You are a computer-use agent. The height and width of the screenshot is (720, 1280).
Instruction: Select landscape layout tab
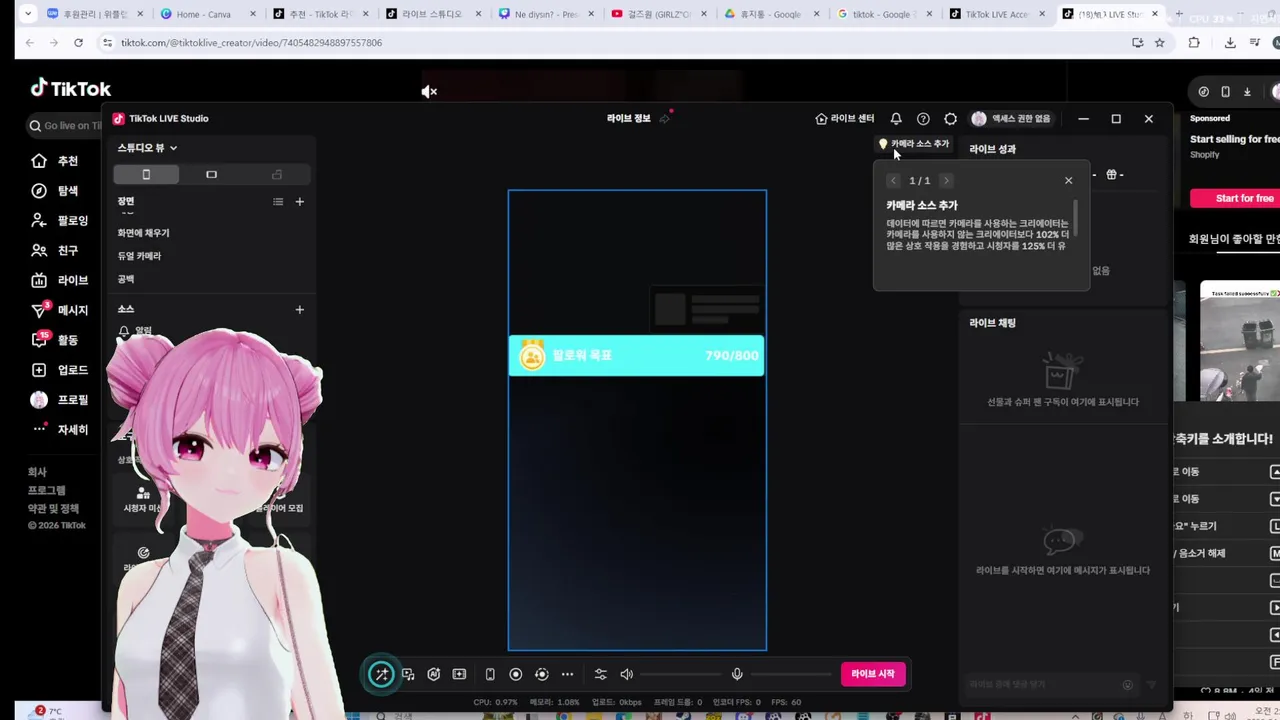coord(211,175)
